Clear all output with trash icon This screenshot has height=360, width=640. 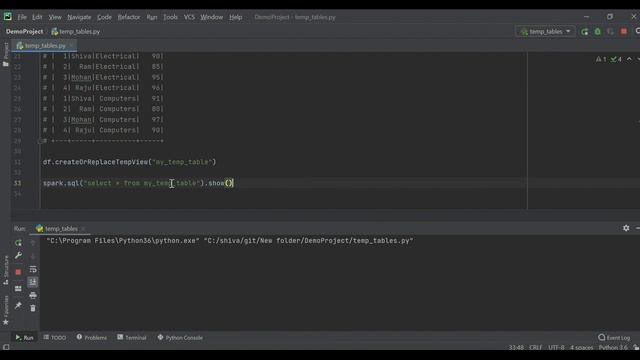pos(33,308)
